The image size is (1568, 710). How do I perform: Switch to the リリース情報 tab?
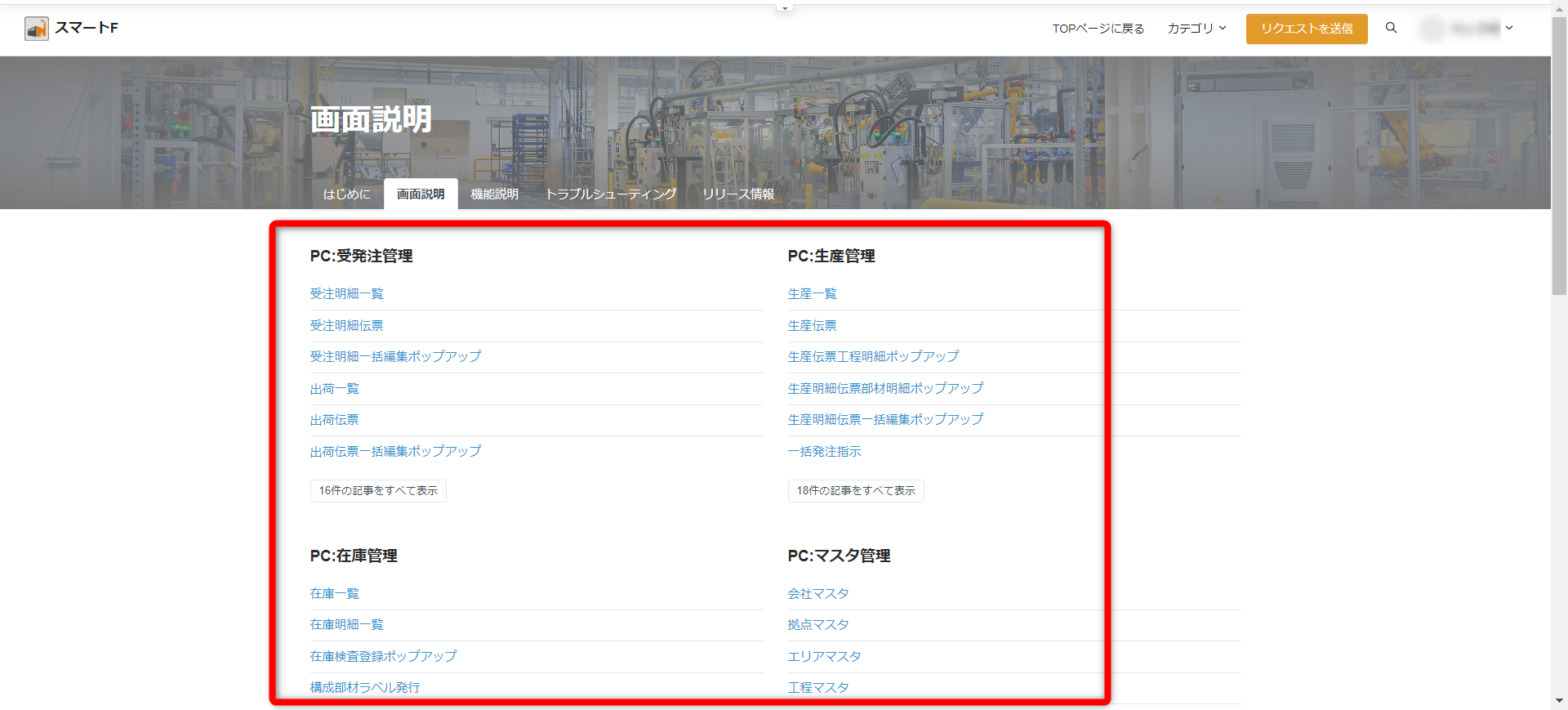pos(737,194)
